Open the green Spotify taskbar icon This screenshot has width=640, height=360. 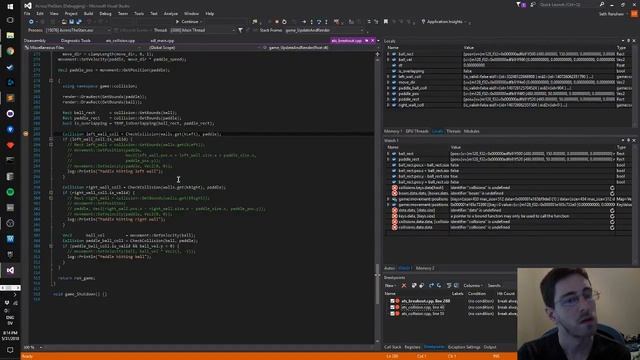pos(10,192)
